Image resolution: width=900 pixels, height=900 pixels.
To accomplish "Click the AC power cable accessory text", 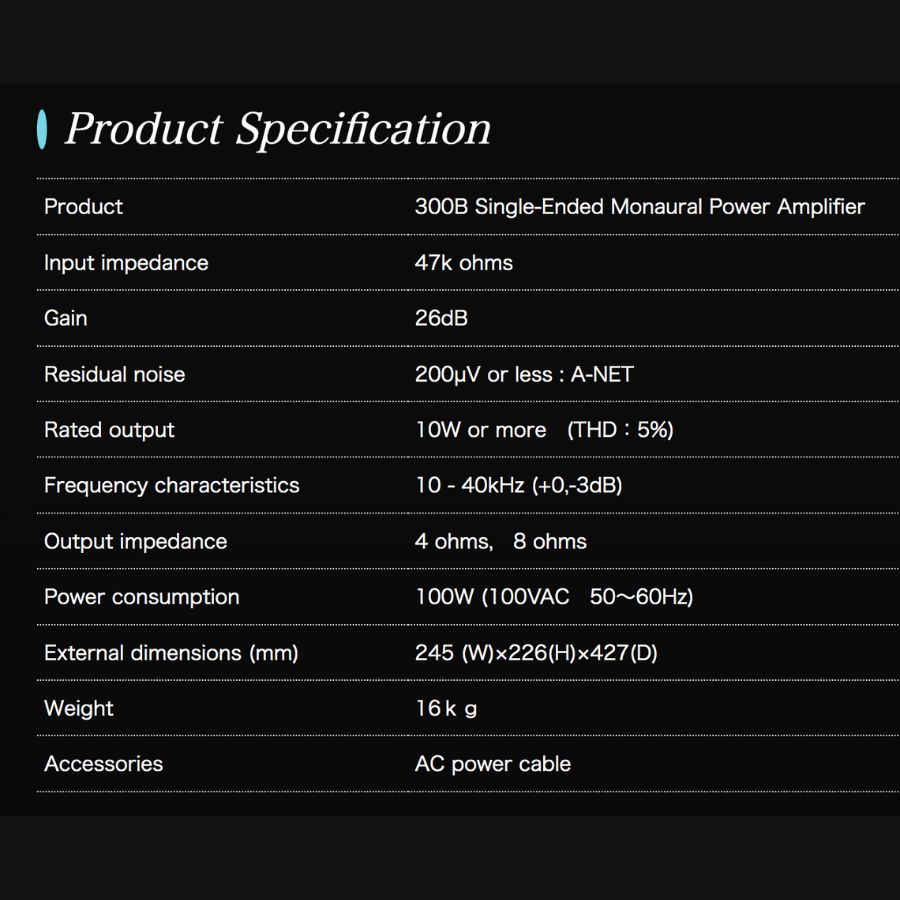I will pos(492,764).
